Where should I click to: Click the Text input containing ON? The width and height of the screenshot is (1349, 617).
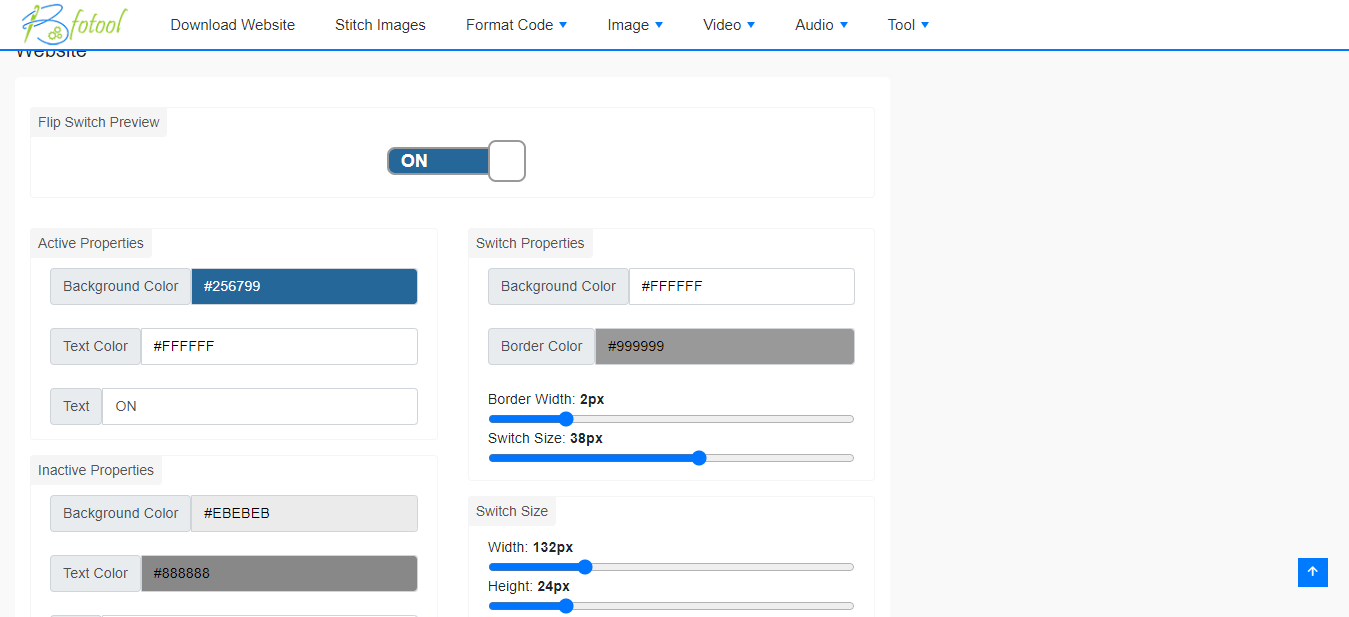point(259,406)
